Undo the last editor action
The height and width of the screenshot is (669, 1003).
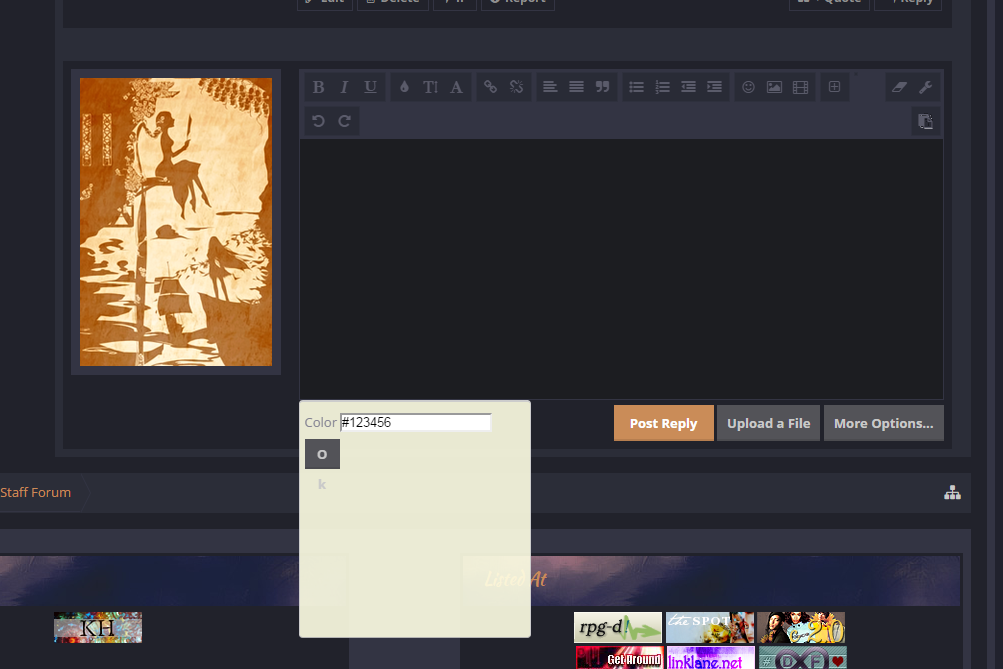click(x=318, y=121)
